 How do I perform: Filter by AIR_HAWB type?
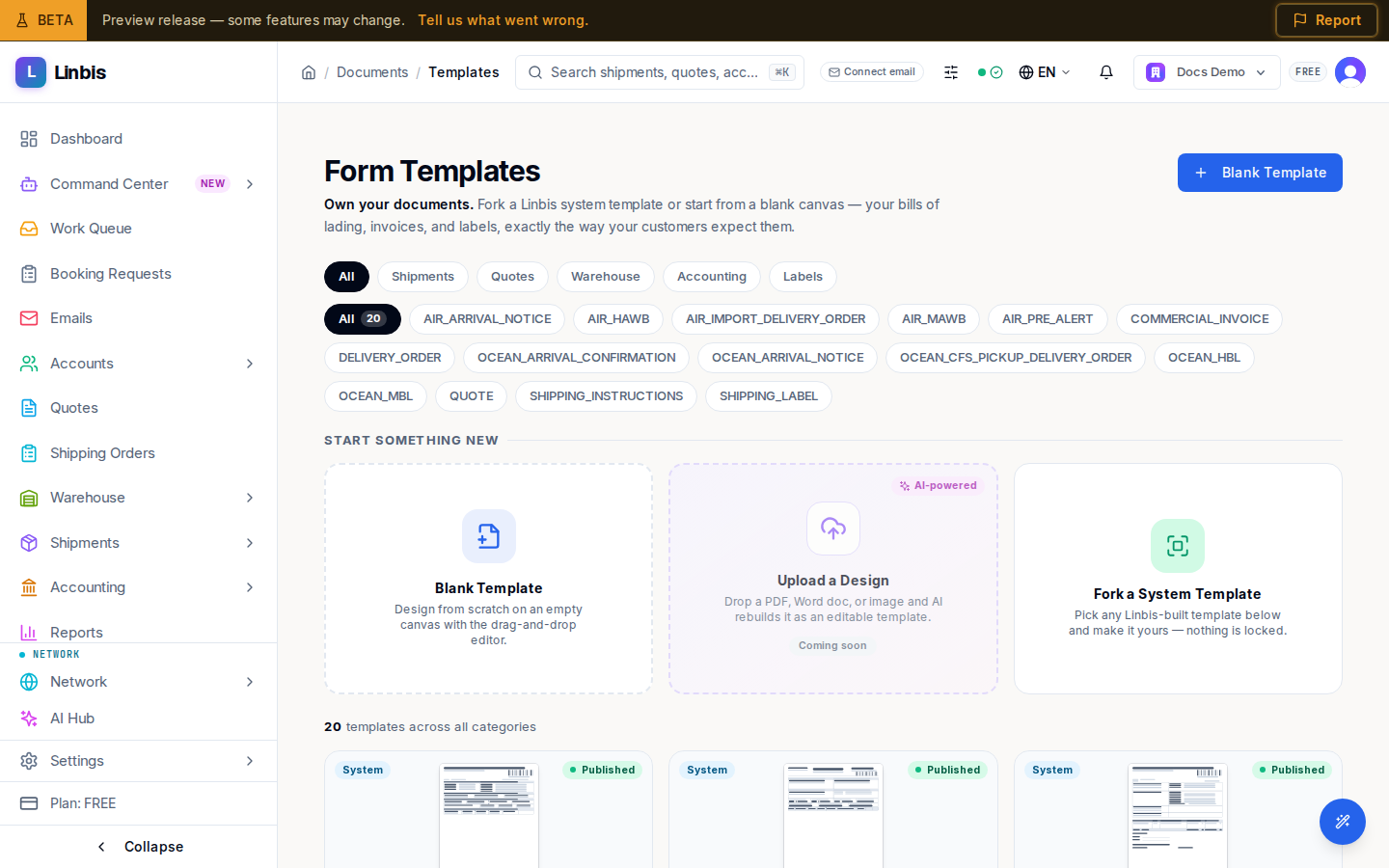[x=618, y=319]
